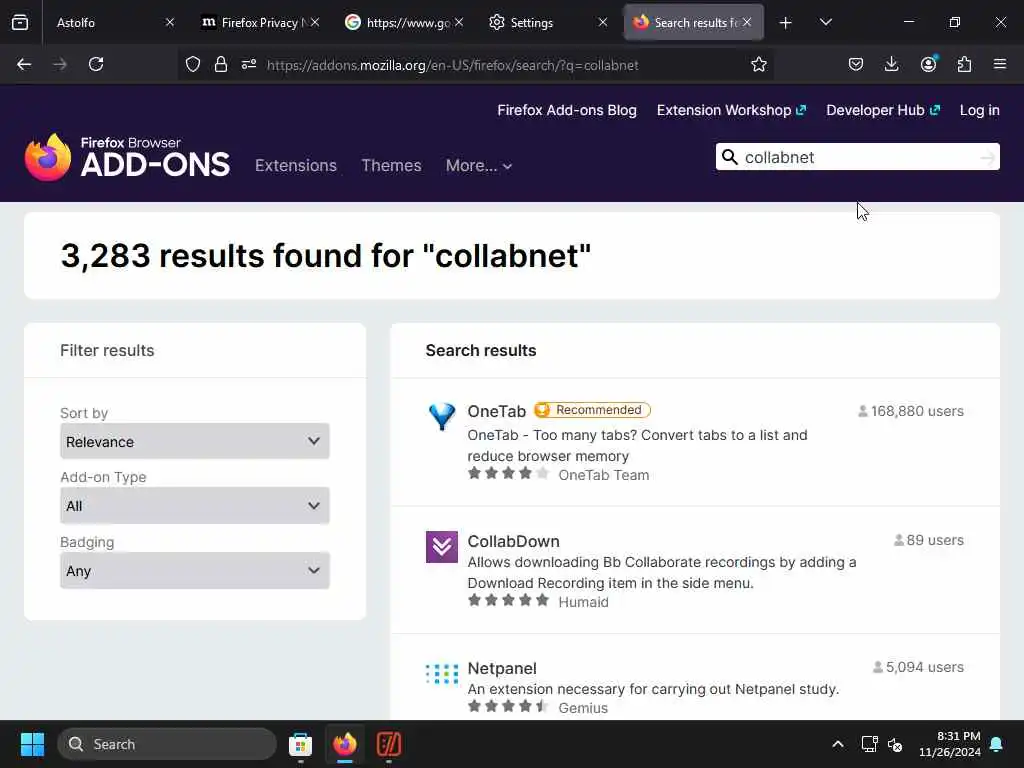
Task: Click the CollabDown extension icon
Action: pos(442,547)
